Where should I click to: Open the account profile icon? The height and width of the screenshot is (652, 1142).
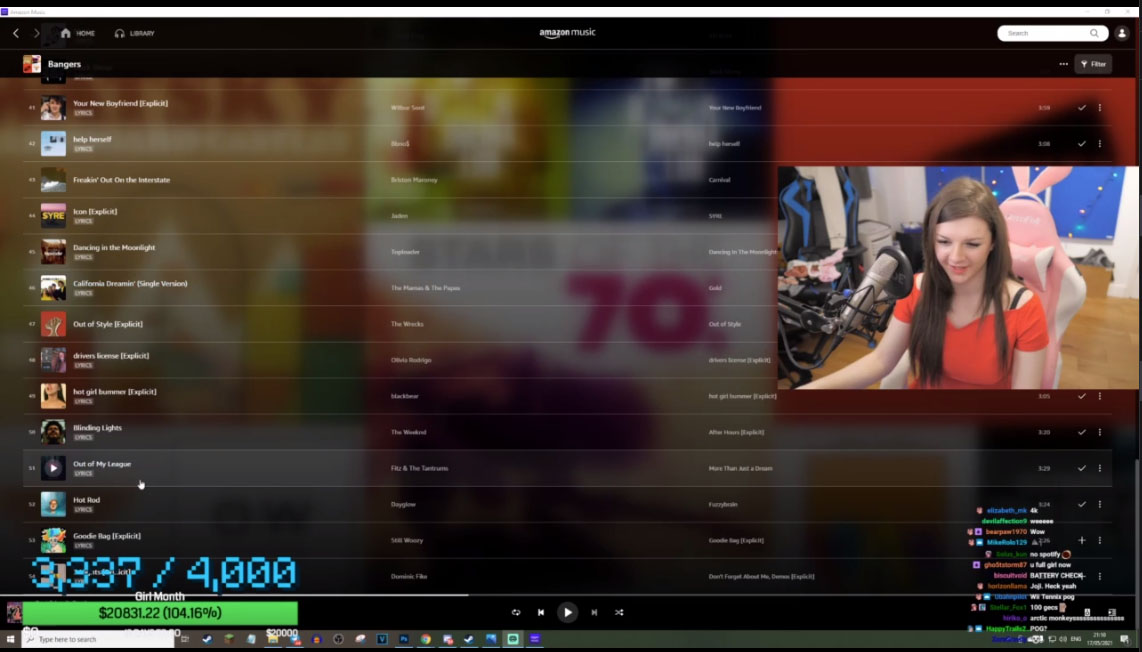point(1122,33)
